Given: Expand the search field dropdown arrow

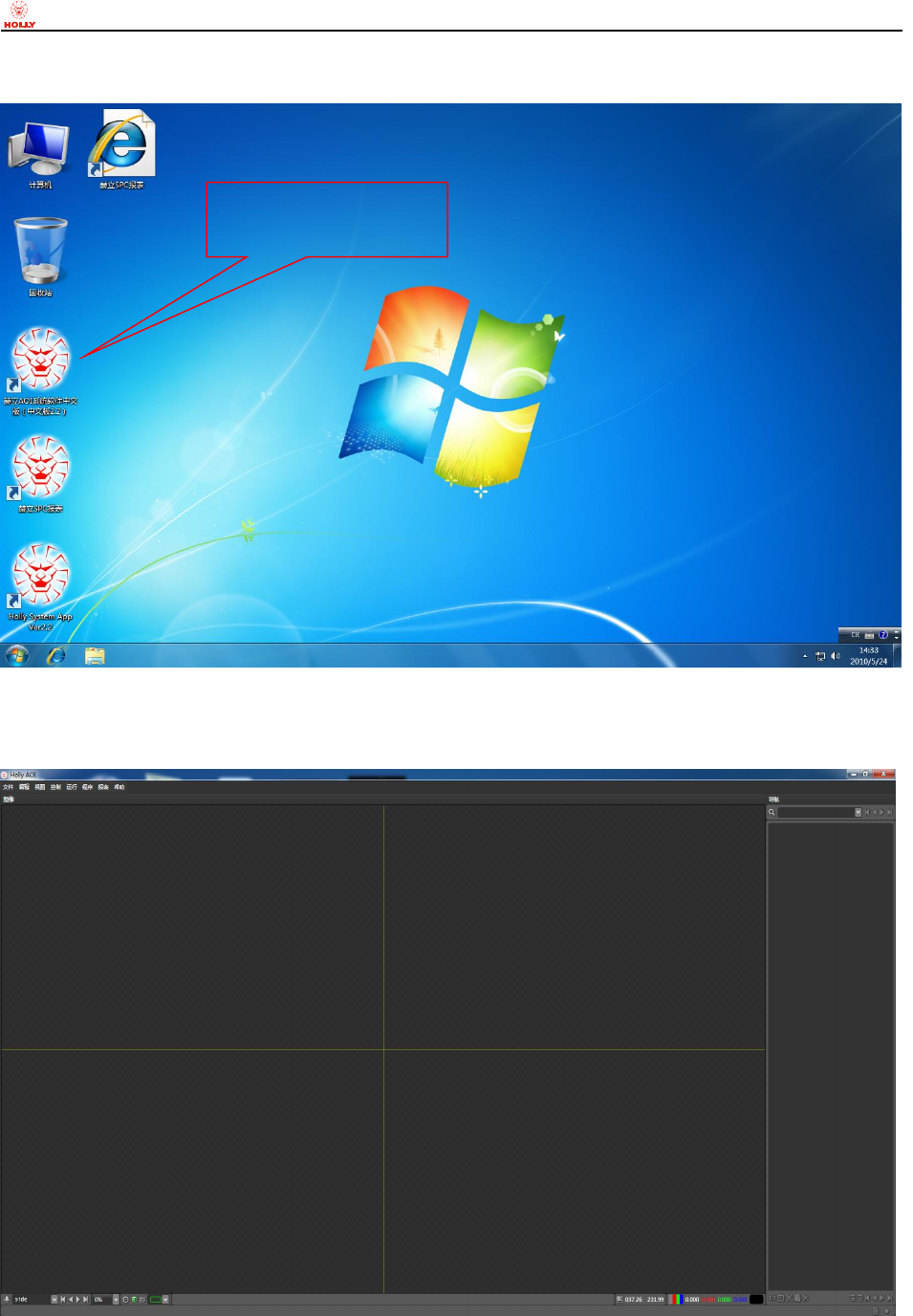Looking at the screenshot, I should click(x=858, y=812).
